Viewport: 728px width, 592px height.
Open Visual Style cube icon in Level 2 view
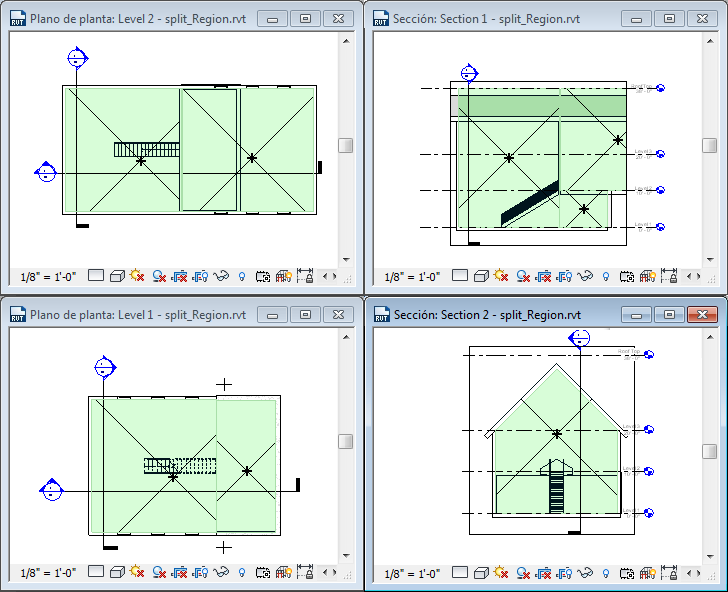coord(117,276)
